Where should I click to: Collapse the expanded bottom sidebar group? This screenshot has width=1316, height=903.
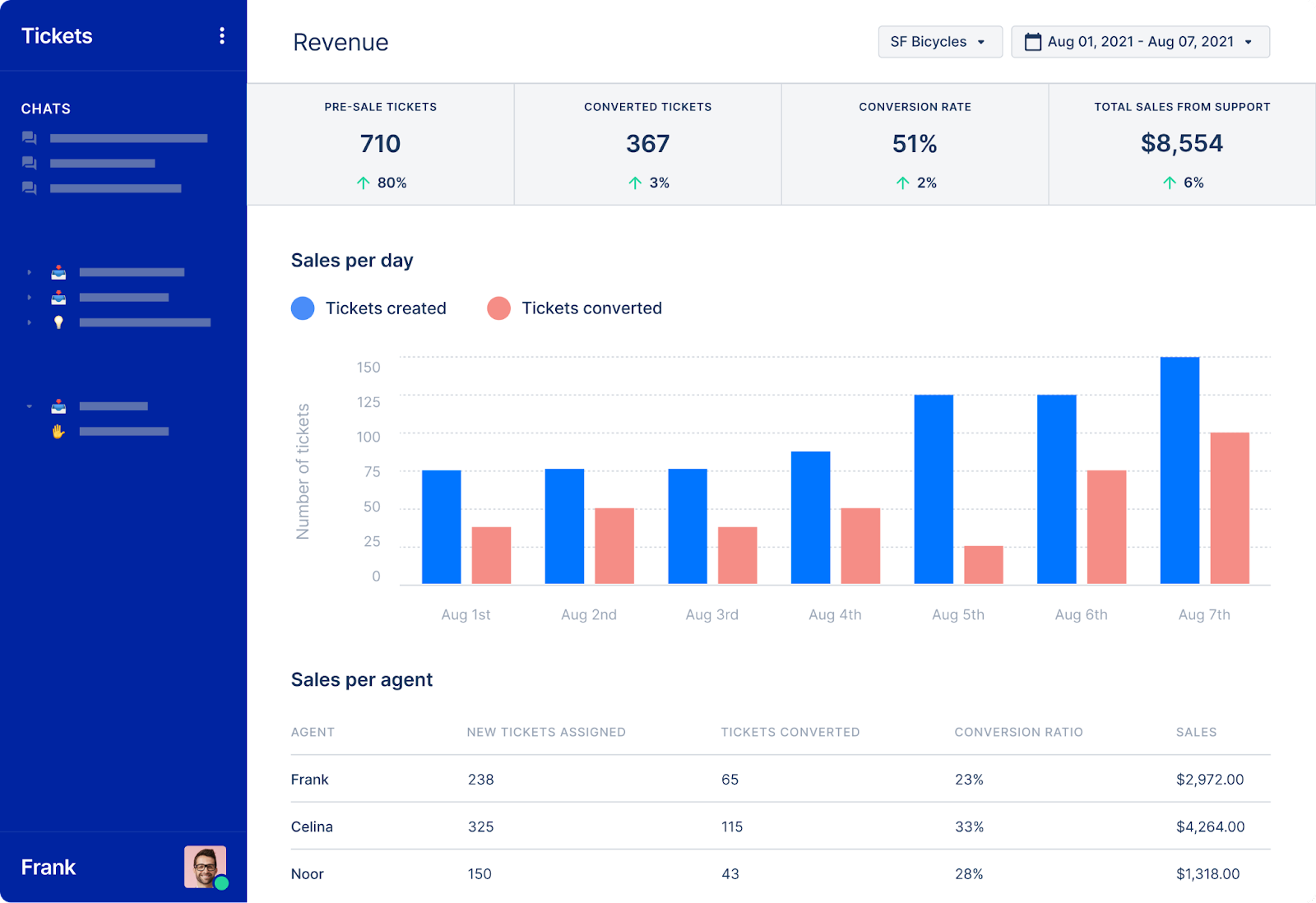pos(30,405)
